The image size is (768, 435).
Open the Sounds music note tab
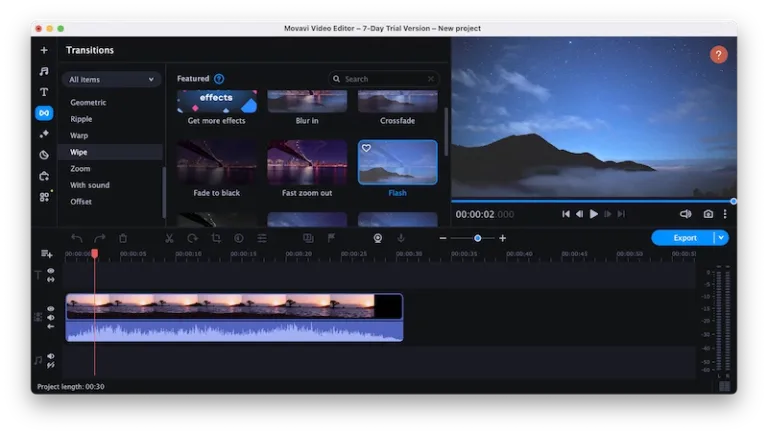pyautogui.click(x=44, y=71)
